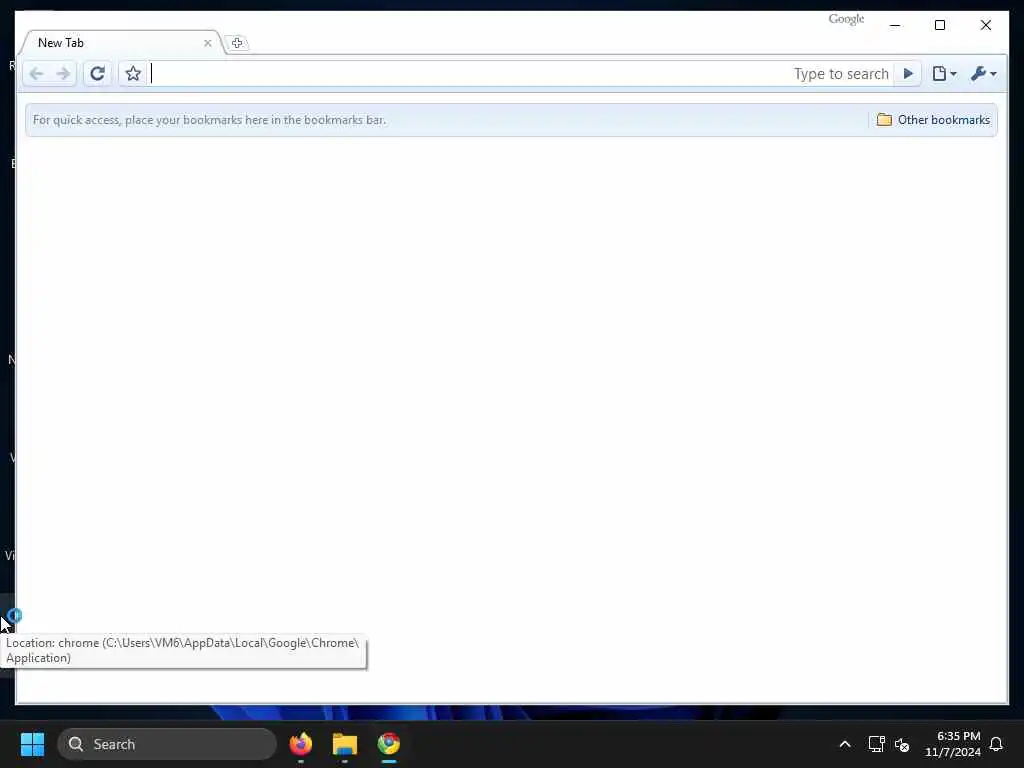1024x768 pixels.
Task: Minimize the Chrome window
Action: (895, 25)
